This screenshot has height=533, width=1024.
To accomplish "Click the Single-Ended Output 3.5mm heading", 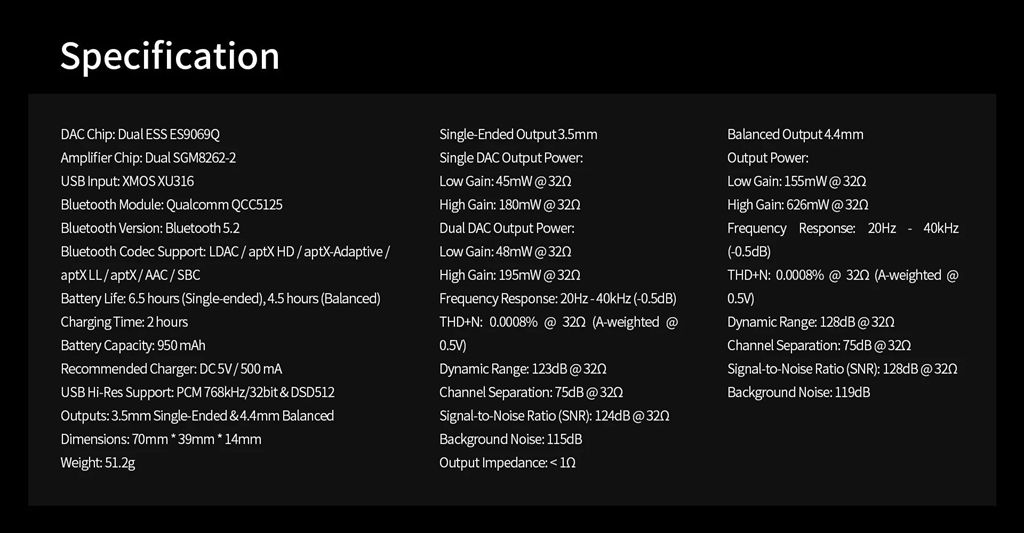I will pos(519,134).
